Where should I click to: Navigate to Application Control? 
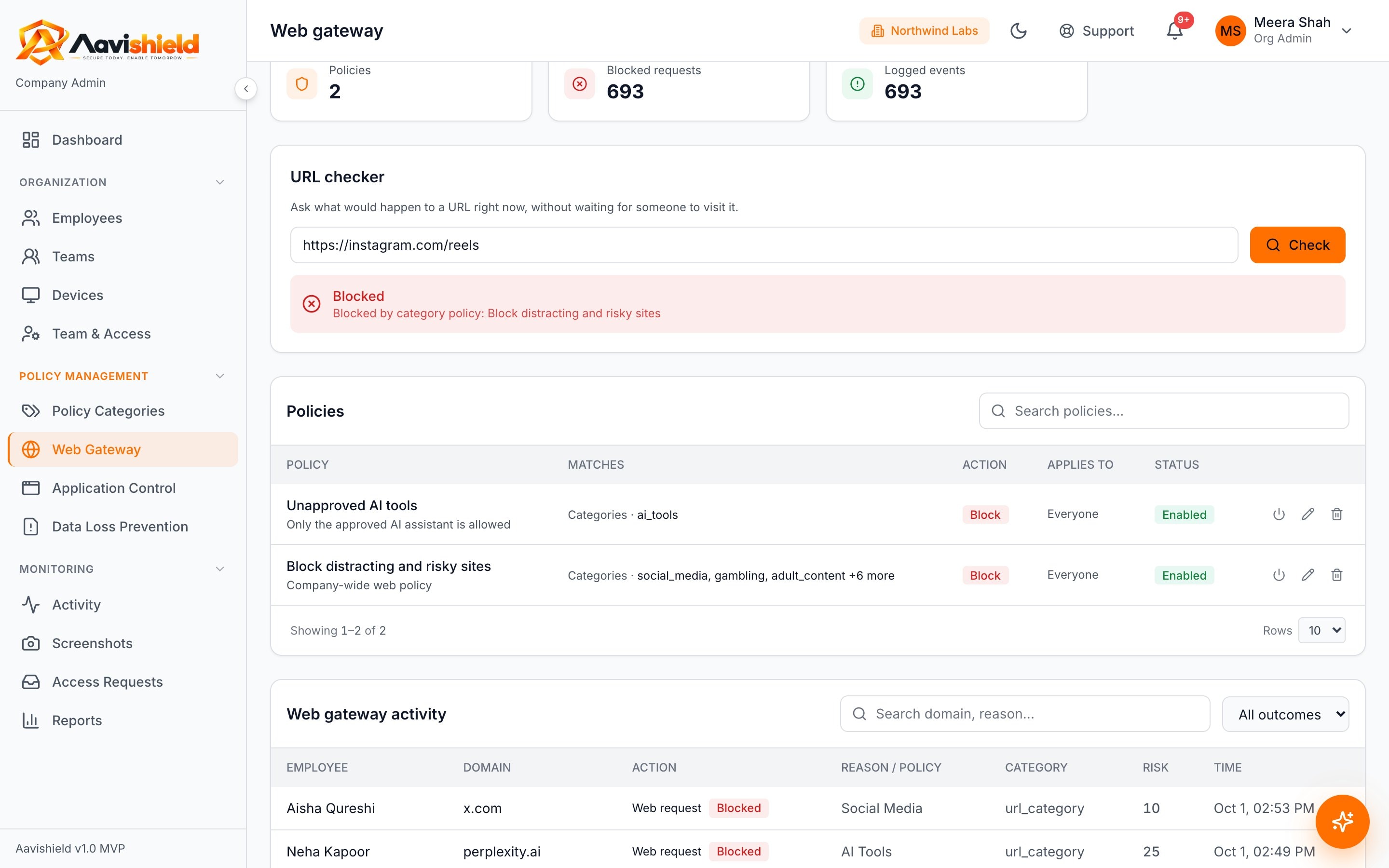[x=123, y=488]
